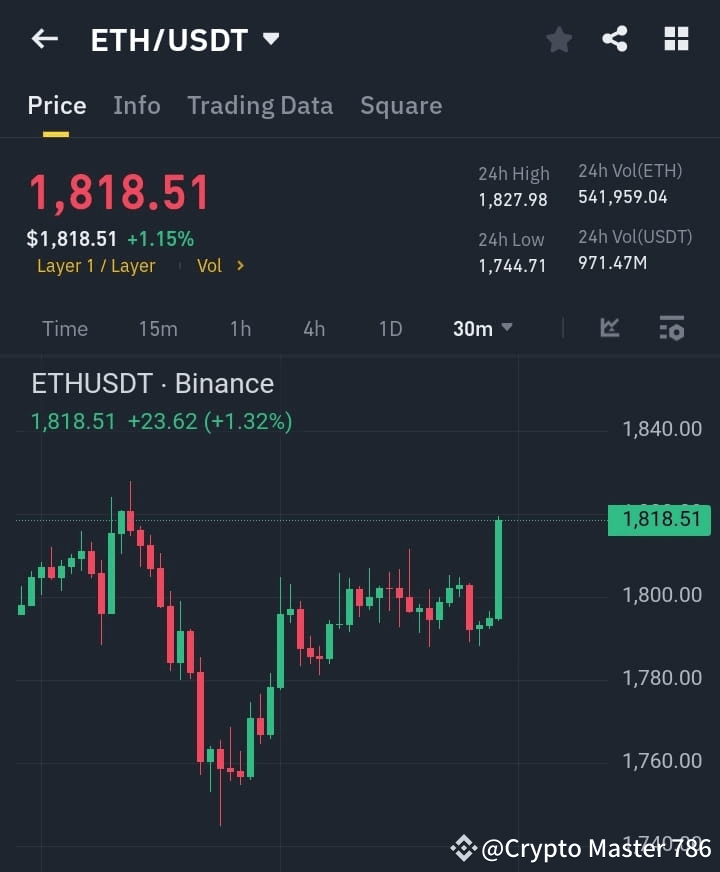
Task: Click the Layer 1 / Layer label
Action: click(96, 265)
